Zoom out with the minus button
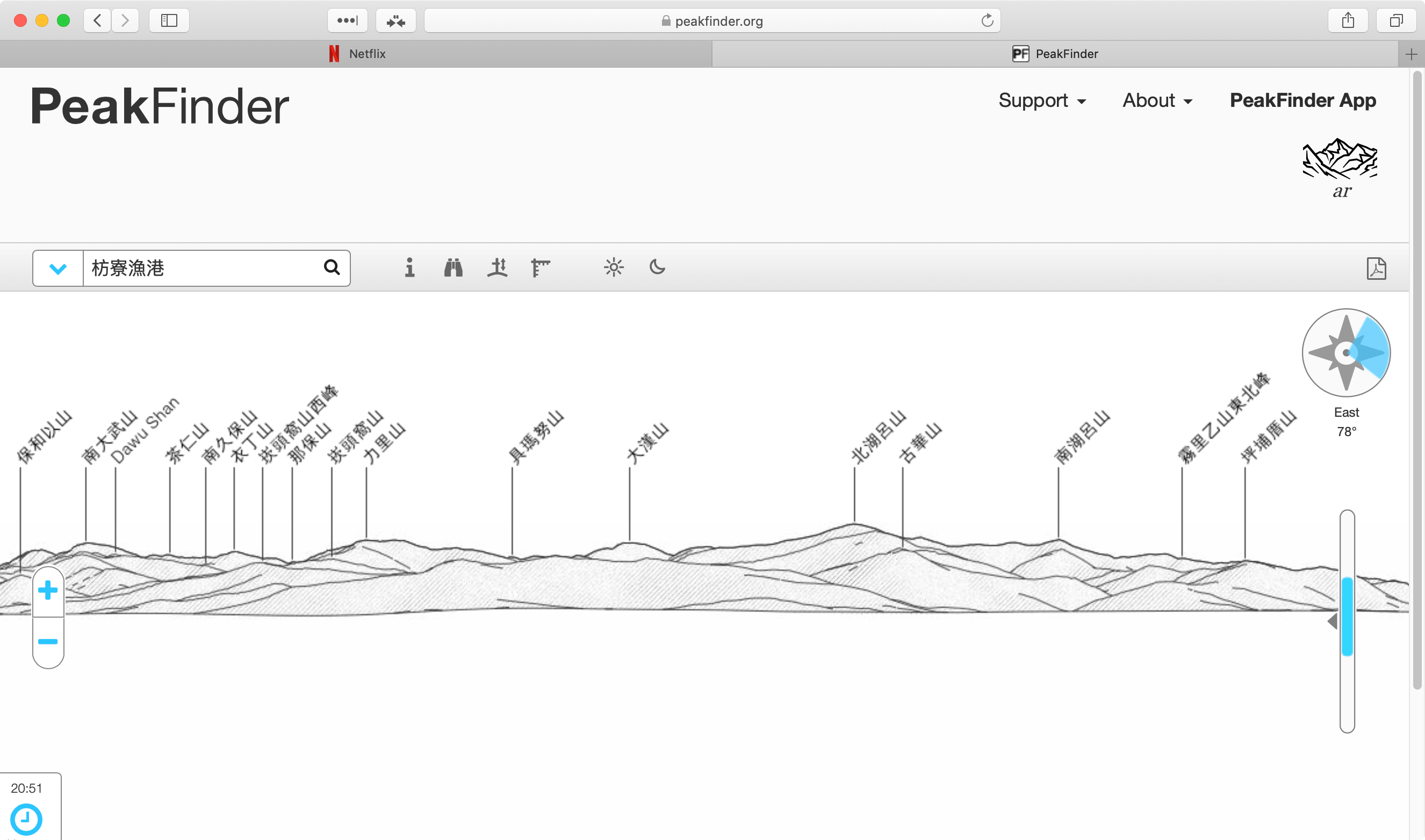 pos(48,641)
